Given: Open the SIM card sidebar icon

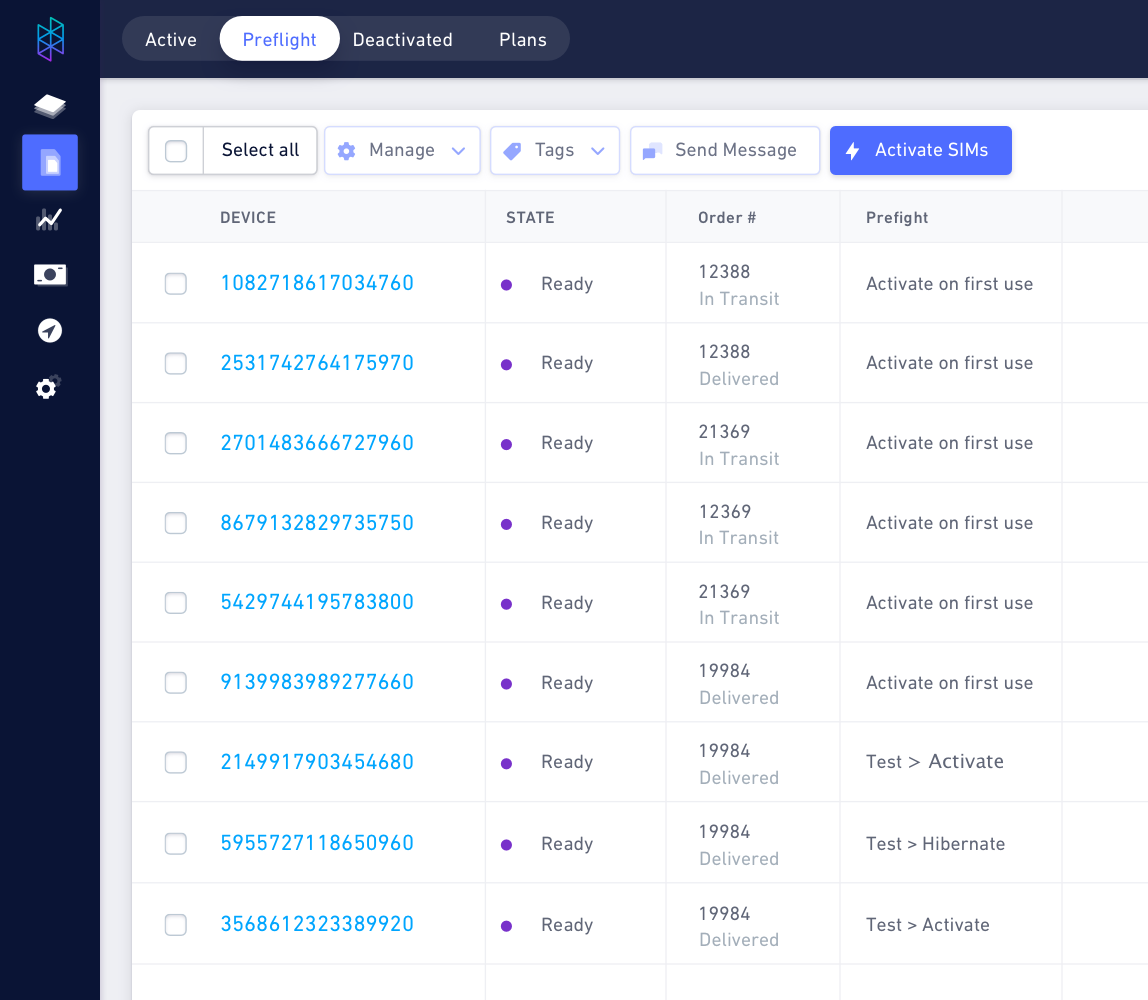Looking at the screenshot, I should 50,163.
